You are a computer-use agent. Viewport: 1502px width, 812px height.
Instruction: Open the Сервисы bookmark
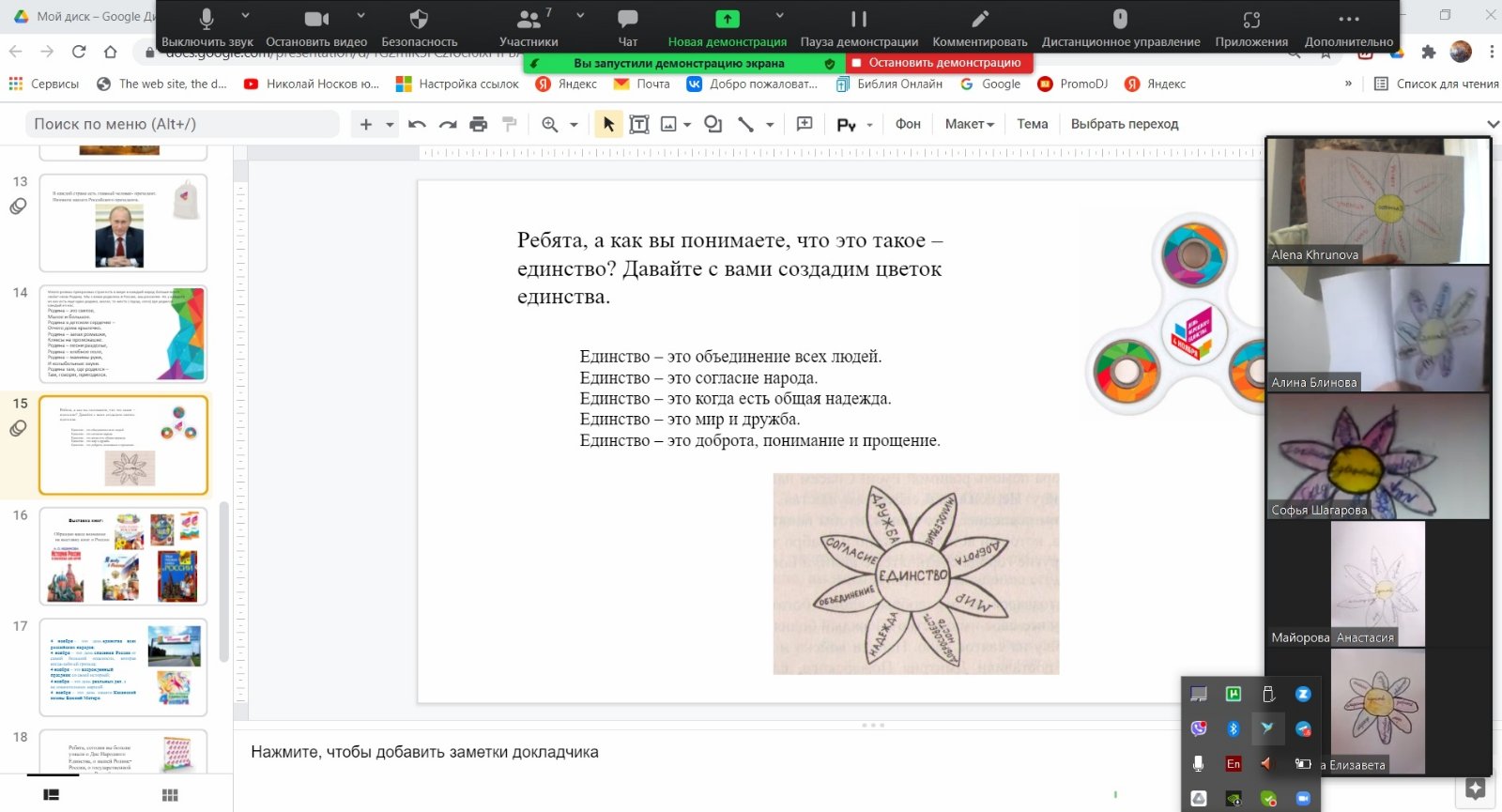[x=43, y=84]
